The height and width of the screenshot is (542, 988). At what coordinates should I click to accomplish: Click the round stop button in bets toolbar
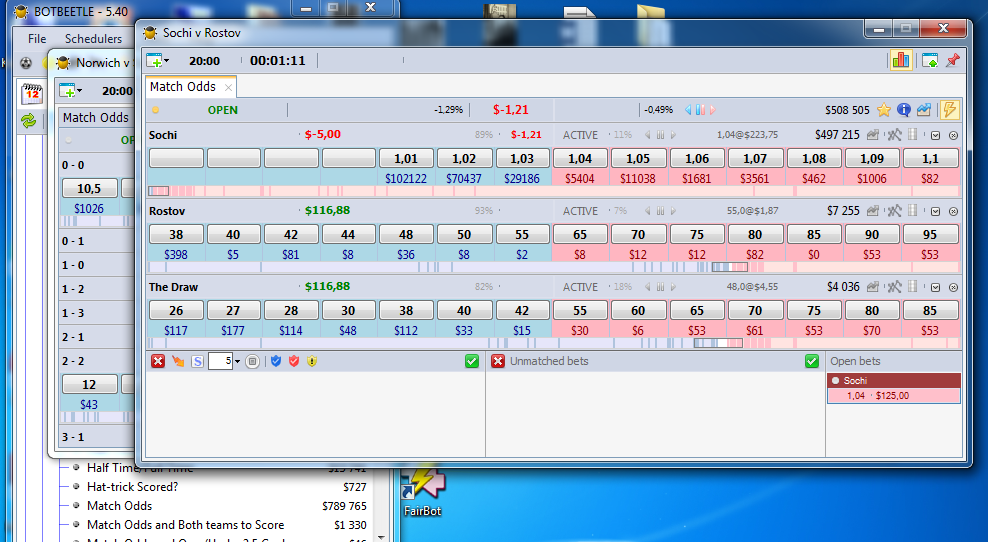click(252, 361)
